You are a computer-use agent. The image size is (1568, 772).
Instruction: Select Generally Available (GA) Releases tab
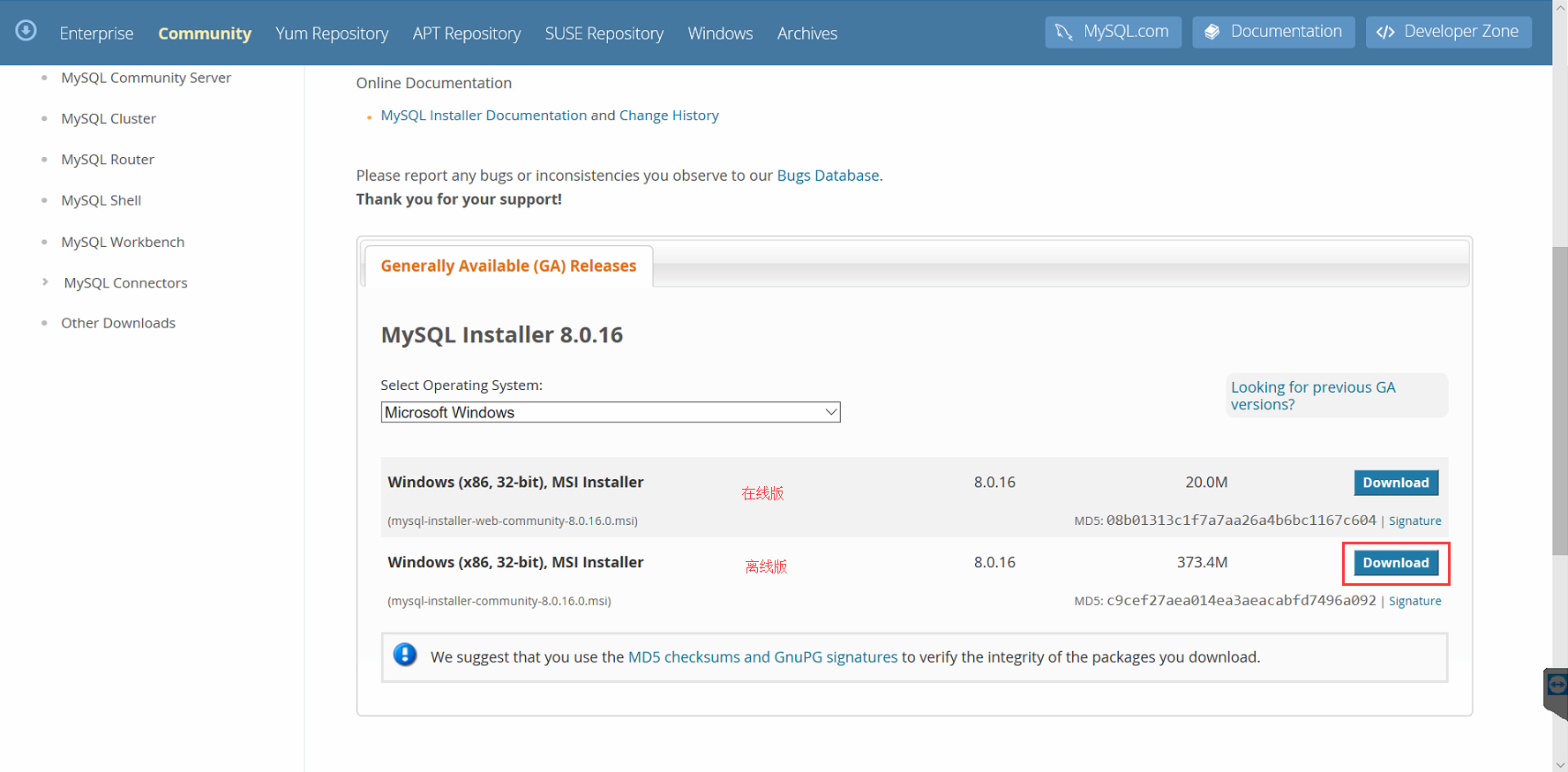point(508,266)
